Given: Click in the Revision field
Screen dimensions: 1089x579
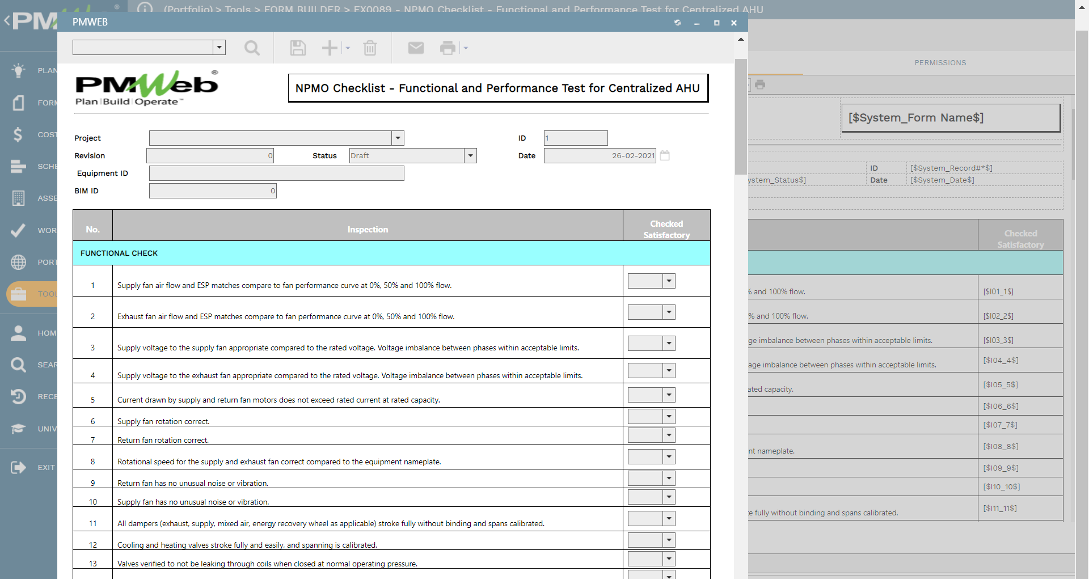Looking at the screenshot, I should tap(210, 156).
